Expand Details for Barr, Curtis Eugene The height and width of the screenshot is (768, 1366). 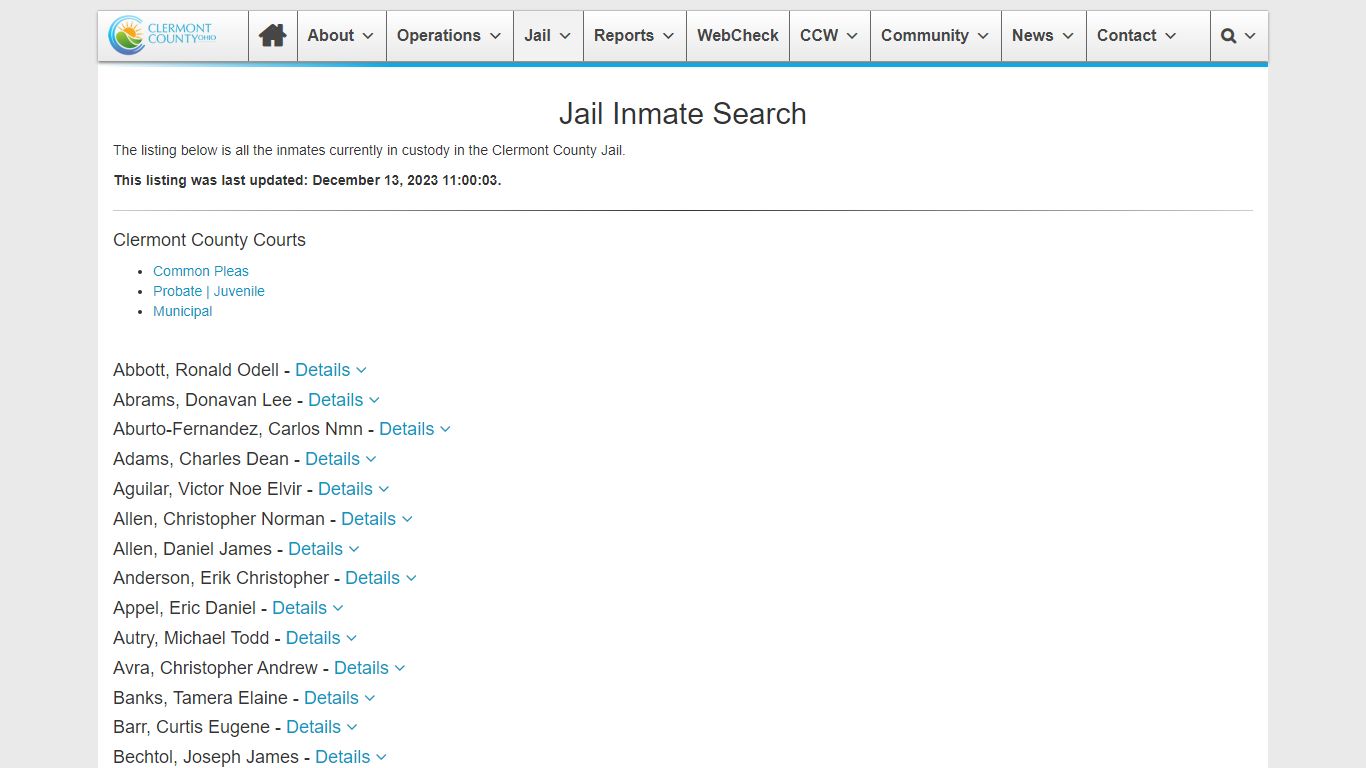(322, 727)
